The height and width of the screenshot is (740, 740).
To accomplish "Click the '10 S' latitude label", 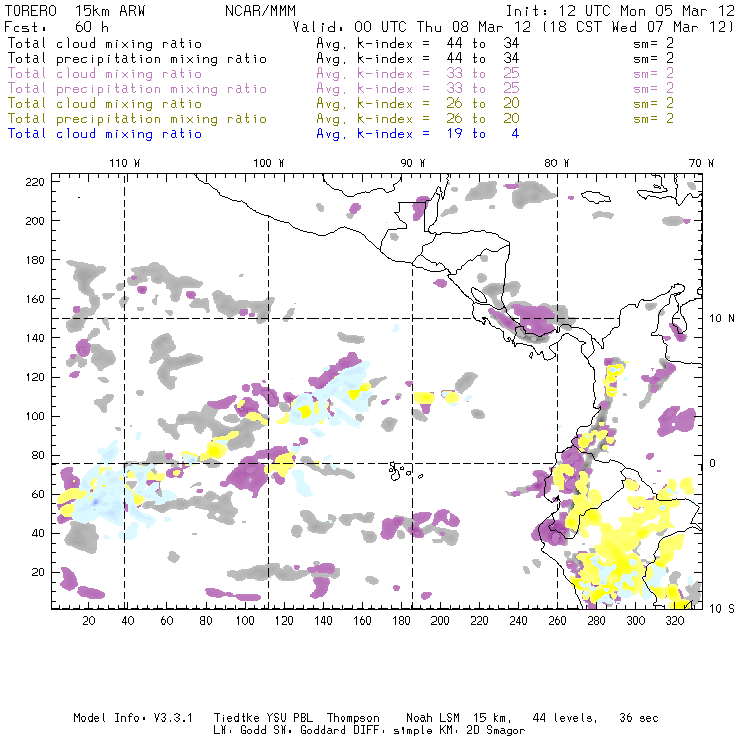I will [x=722, y=609].
